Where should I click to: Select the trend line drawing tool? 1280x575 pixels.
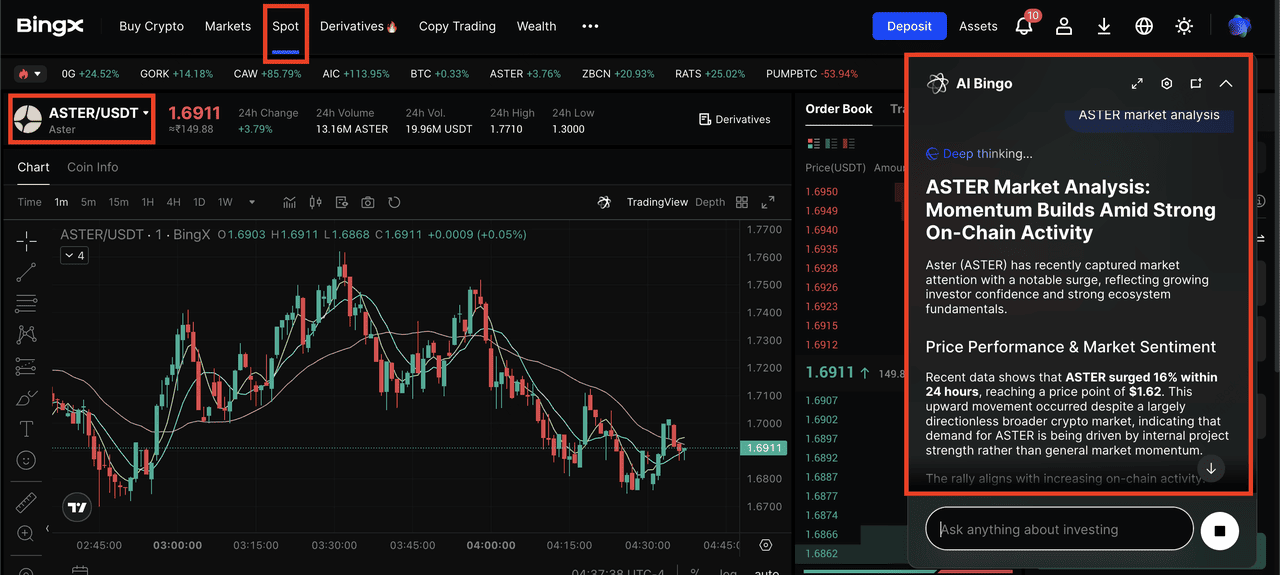[x=27, y=271]
